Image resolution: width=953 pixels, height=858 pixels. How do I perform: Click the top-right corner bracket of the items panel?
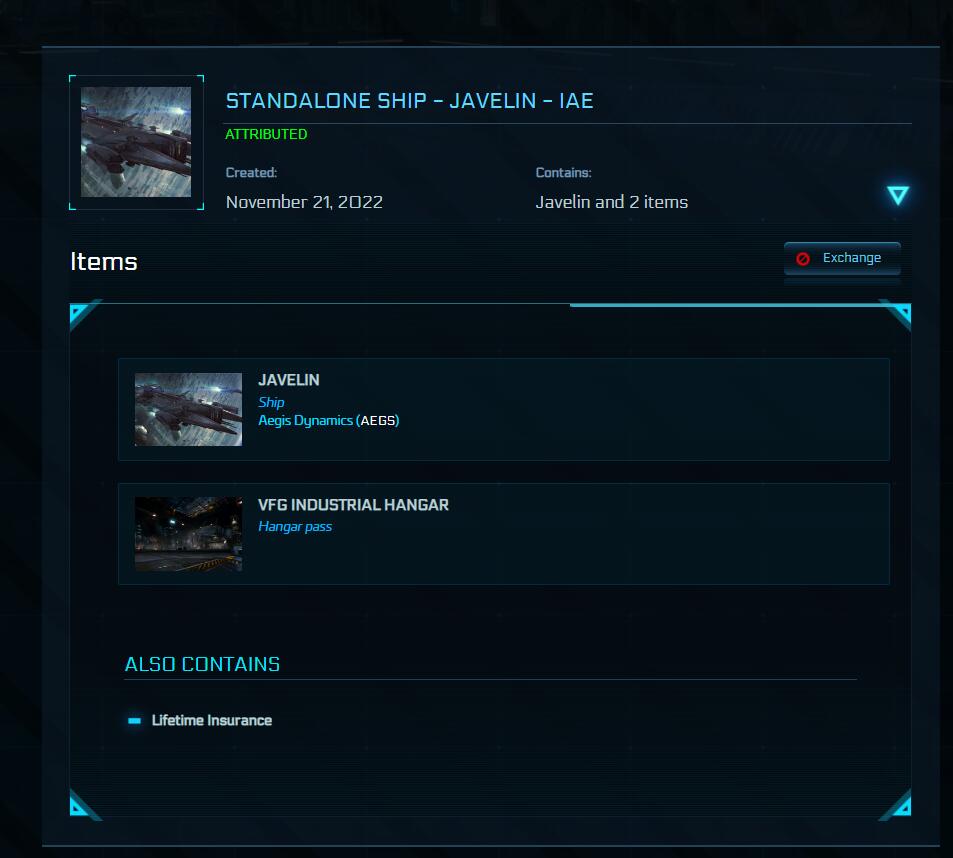[896, 314]
